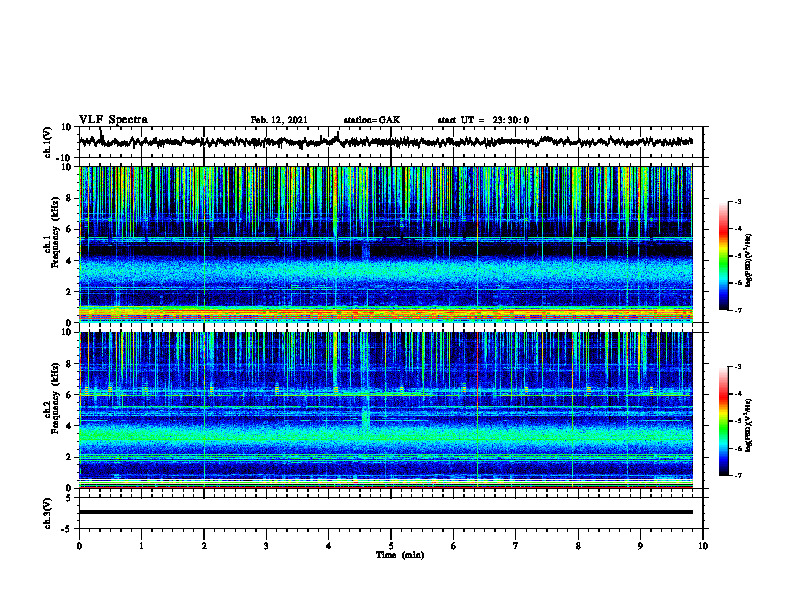The height and width of the screenshot is (612, 792).
Task: Click the 'ch.3(V)' axis label
Action: click(48, 513)
